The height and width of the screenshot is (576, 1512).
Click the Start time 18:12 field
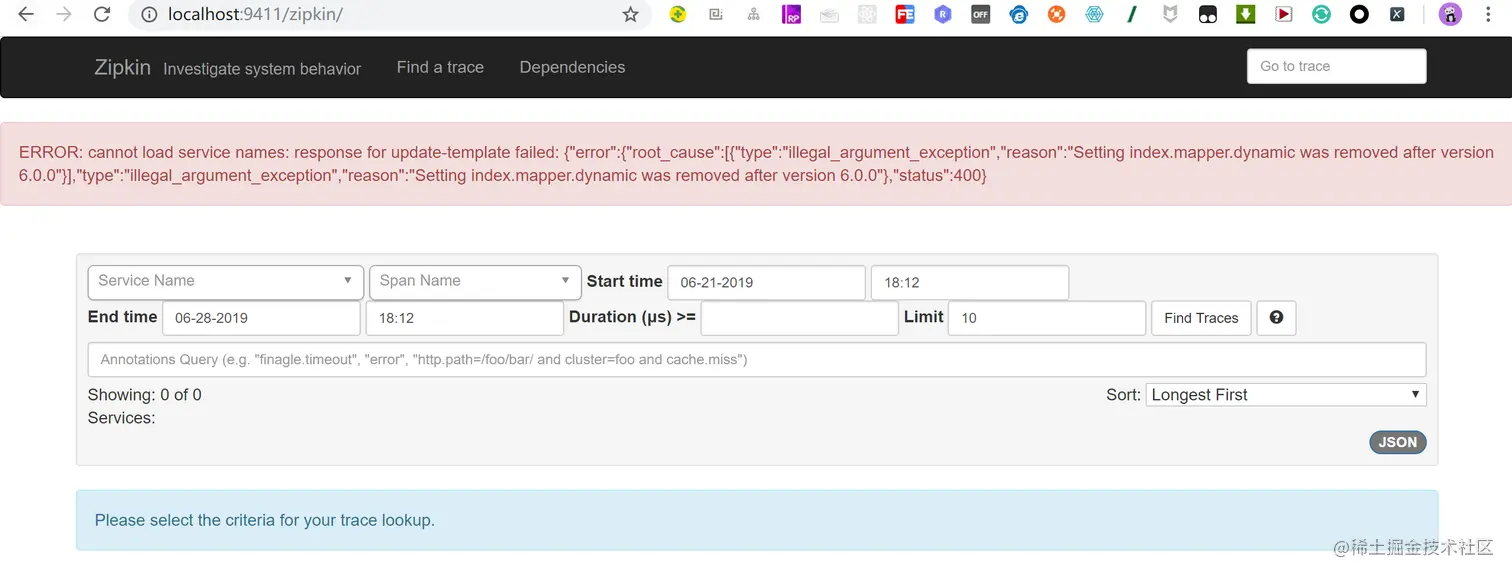pos(970,283)
